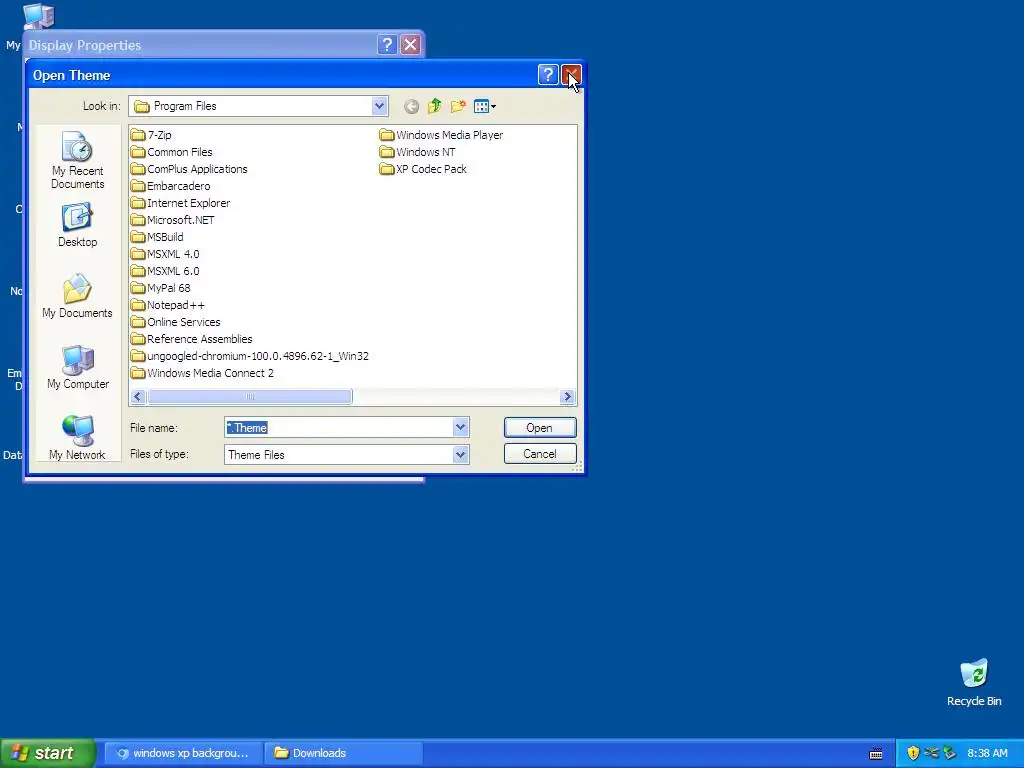Click the Cancel button

pyautogui.click(x=540, y=454)
